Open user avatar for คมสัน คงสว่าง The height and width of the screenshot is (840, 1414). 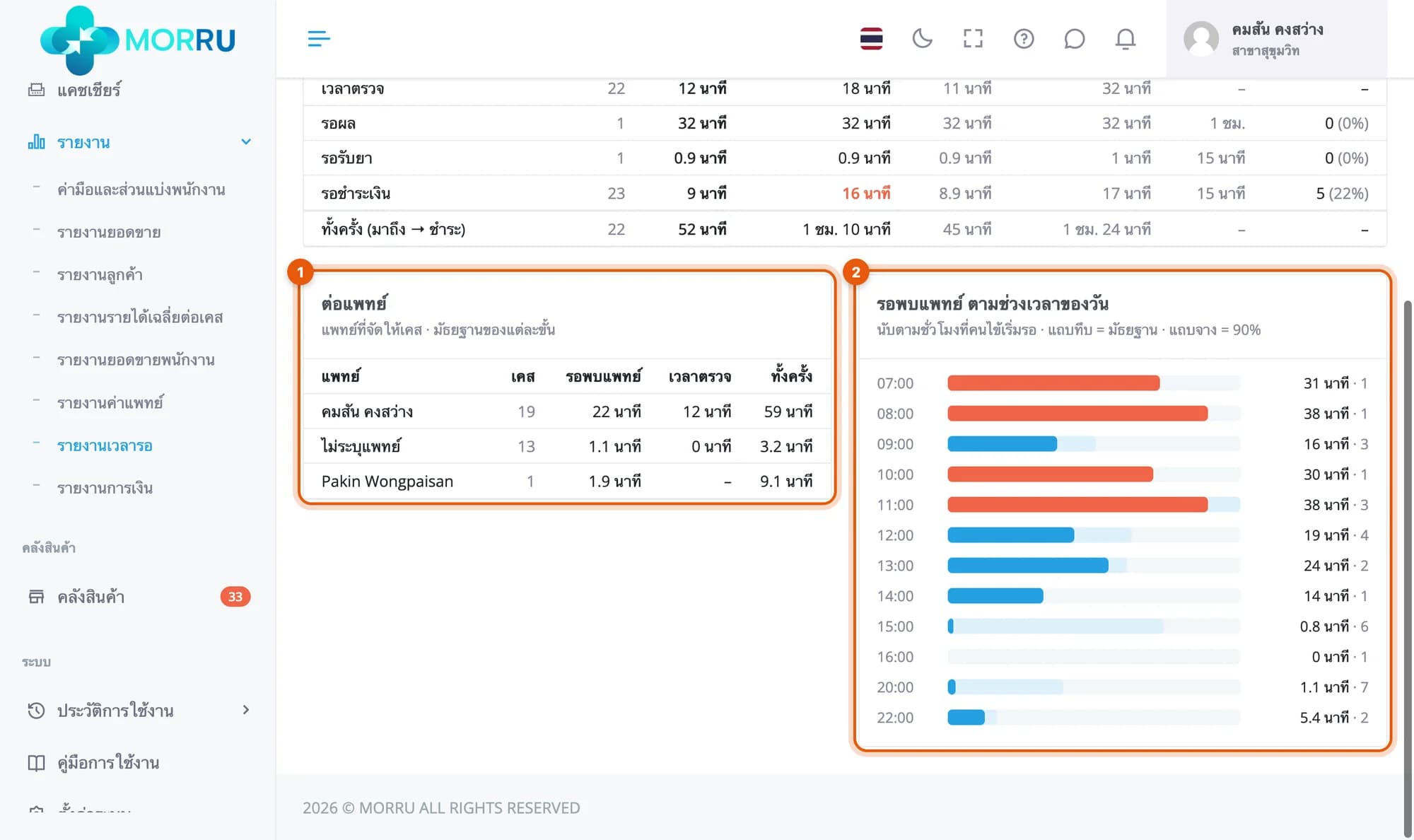click(1201, 39)
